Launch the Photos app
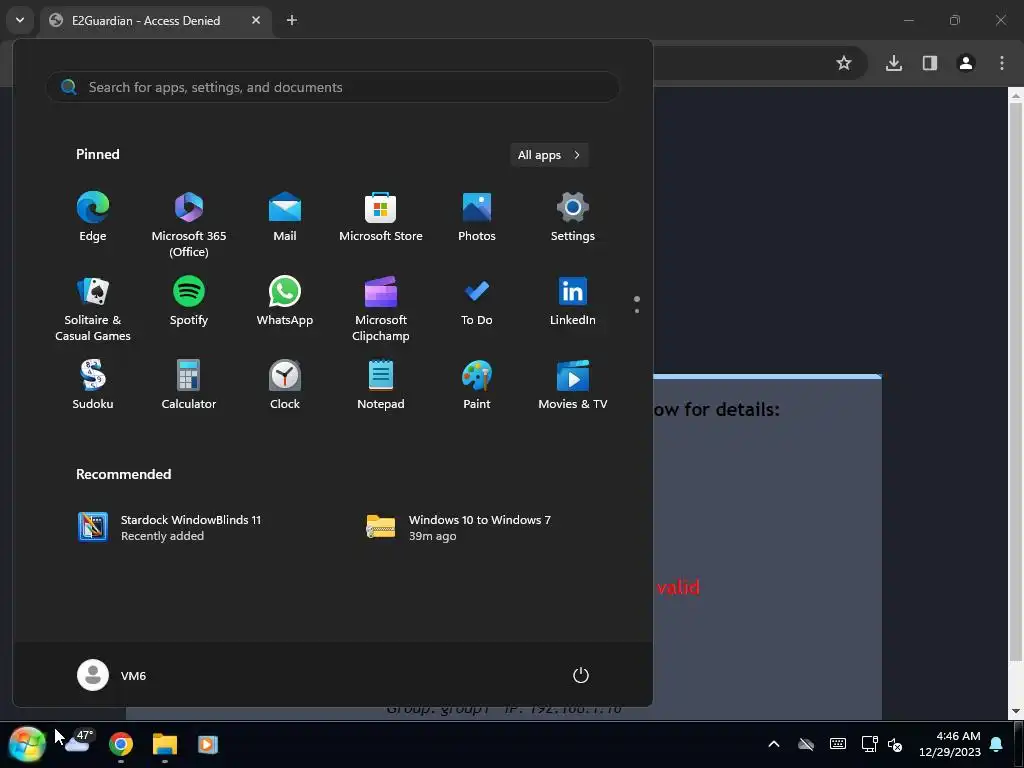Screen dimensions: 1024x768 pyautogui.click(x=477, y=217)
